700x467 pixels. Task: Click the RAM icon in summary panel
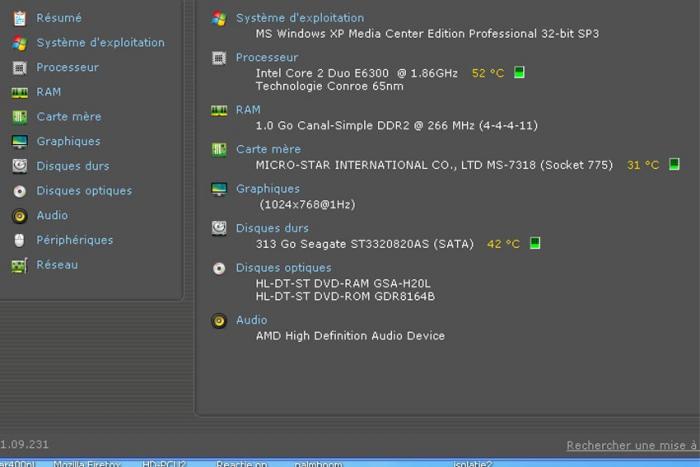[219, 110]
